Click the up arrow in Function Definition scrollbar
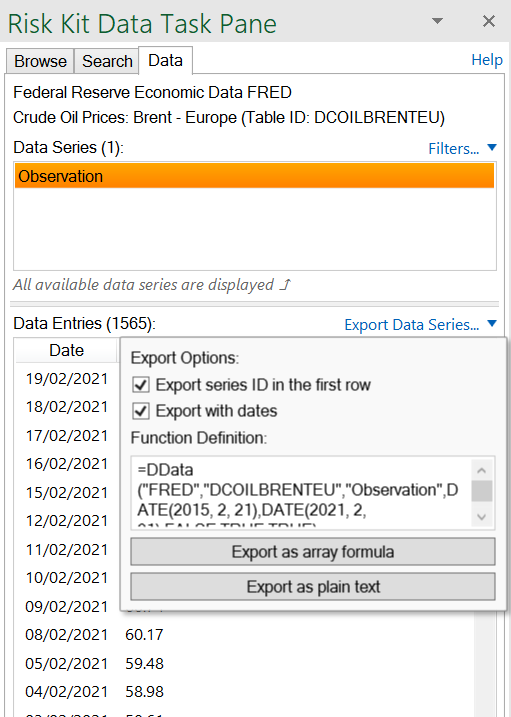The image size is (511, 717). point(481,470)
